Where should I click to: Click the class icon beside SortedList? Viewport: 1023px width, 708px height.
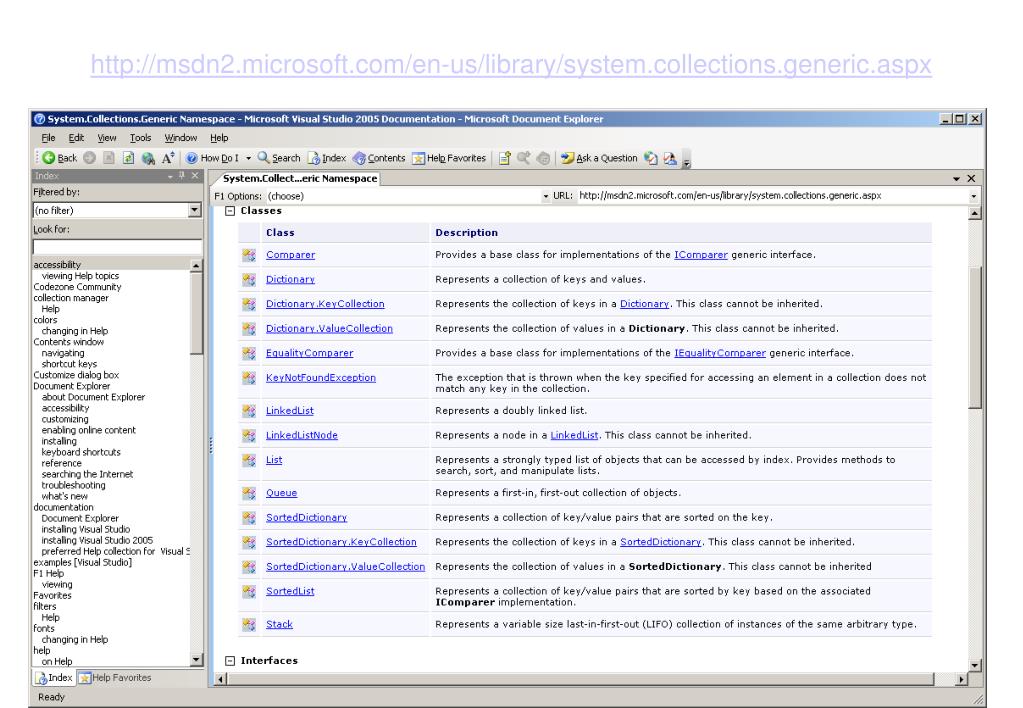click(249, 591)
